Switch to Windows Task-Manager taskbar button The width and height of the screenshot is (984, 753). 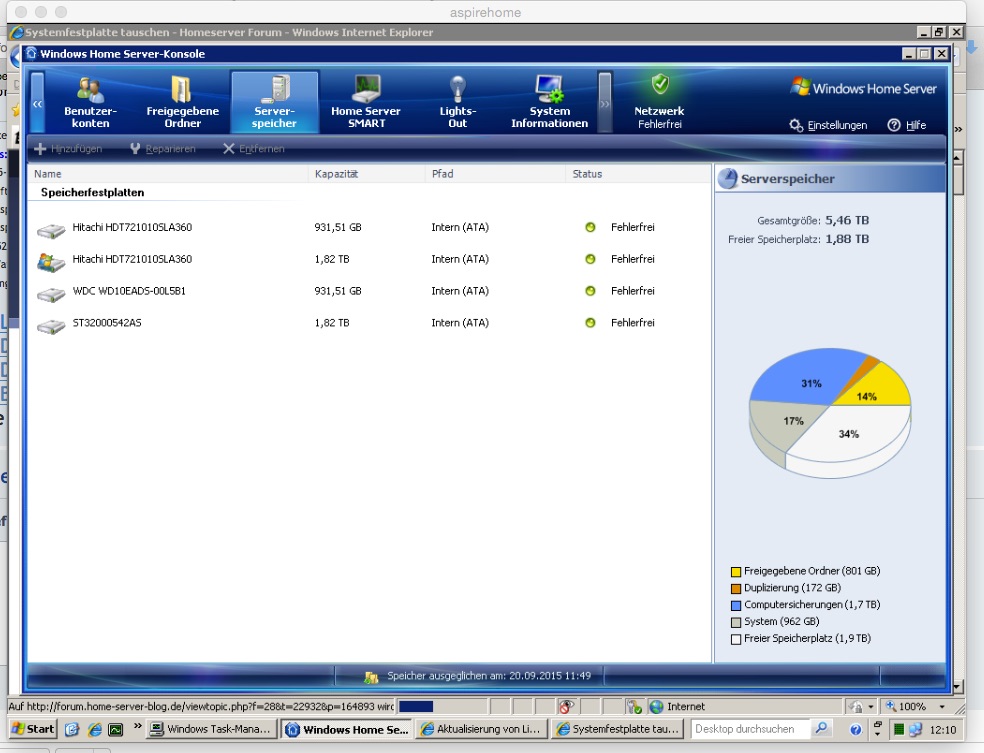click(x=212, y=729)
